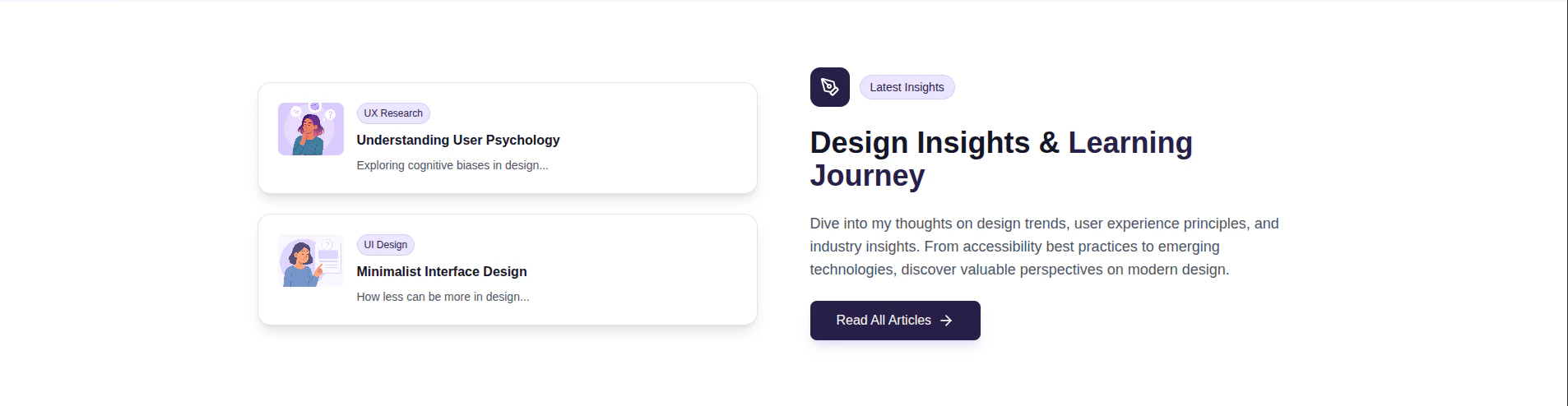Click the excerpt 'How less can be more in design...'

pos(443,297)
